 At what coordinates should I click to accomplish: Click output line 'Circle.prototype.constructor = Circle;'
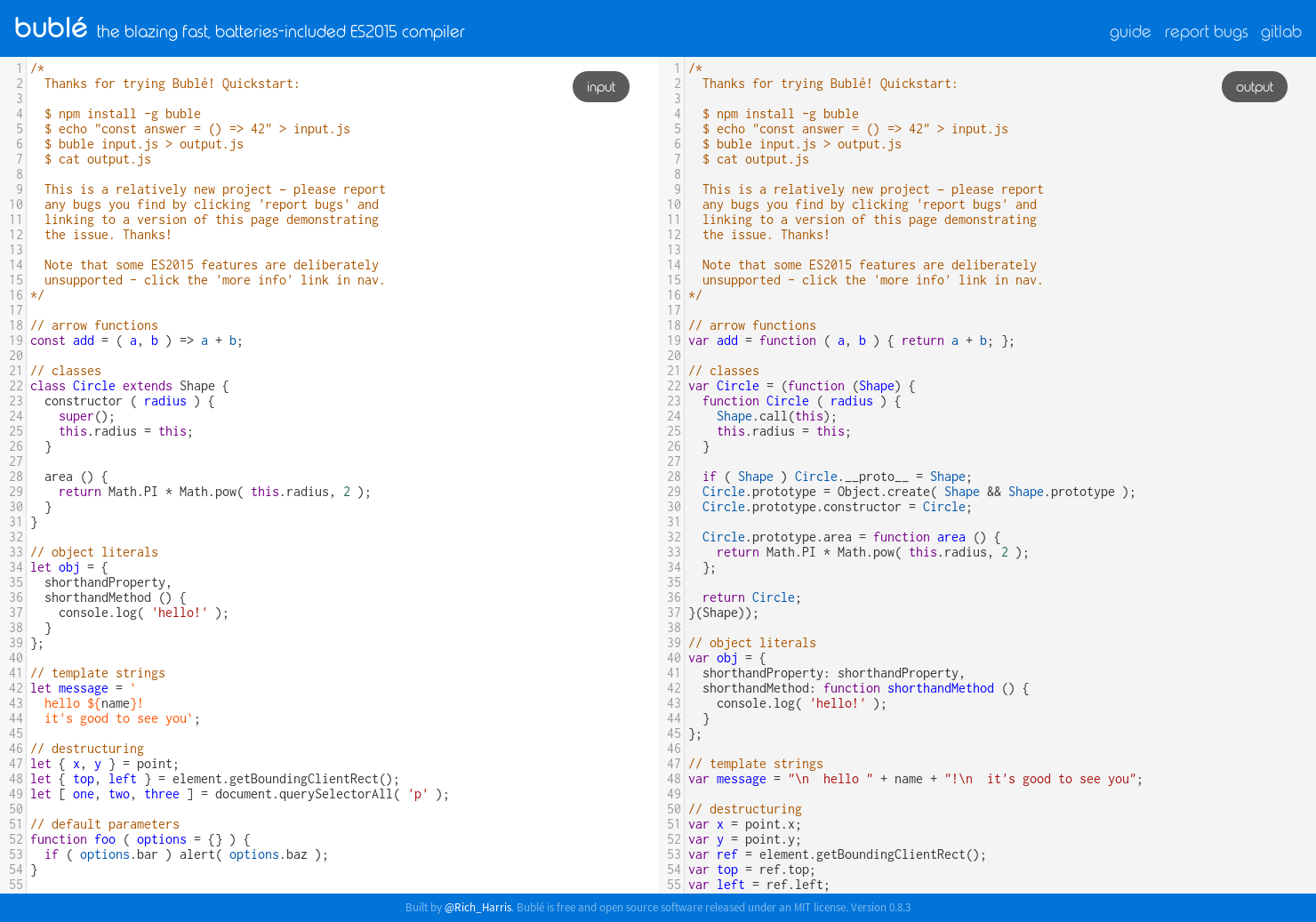[838, 507]
